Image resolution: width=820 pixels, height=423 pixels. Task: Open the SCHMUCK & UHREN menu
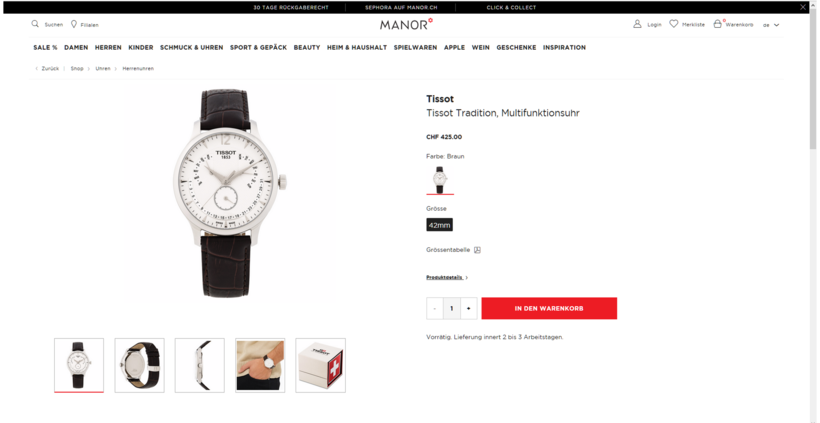(x=191, y=48)
